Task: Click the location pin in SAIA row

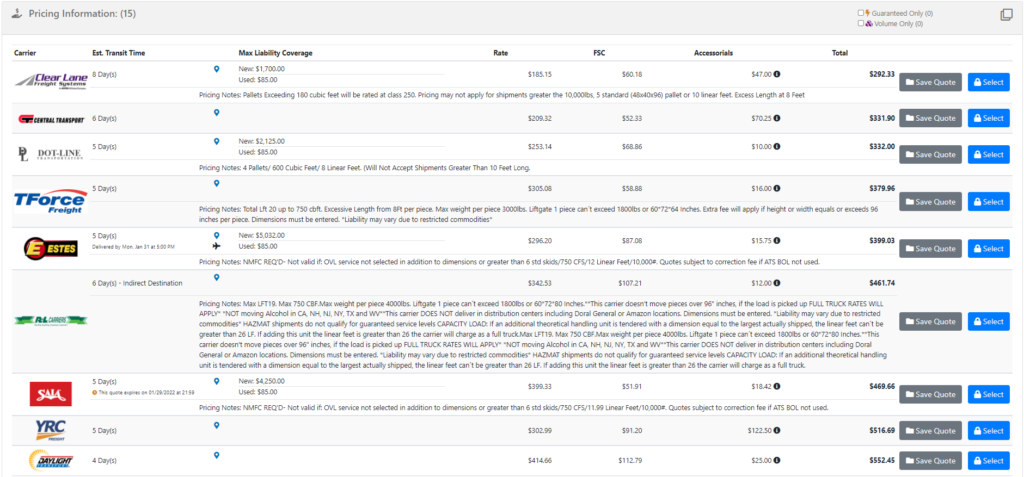Action: coord(217,381)
